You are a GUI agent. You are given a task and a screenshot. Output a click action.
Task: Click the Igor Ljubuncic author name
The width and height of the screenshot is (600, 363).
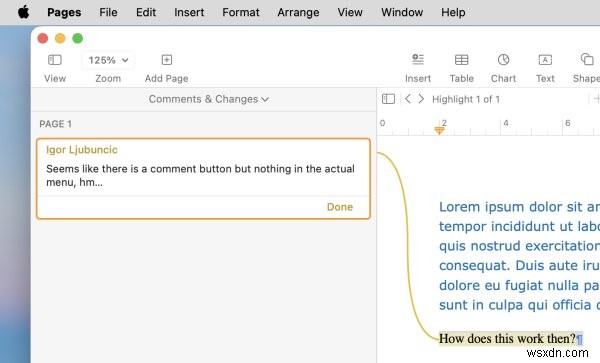tap(82, 150)
